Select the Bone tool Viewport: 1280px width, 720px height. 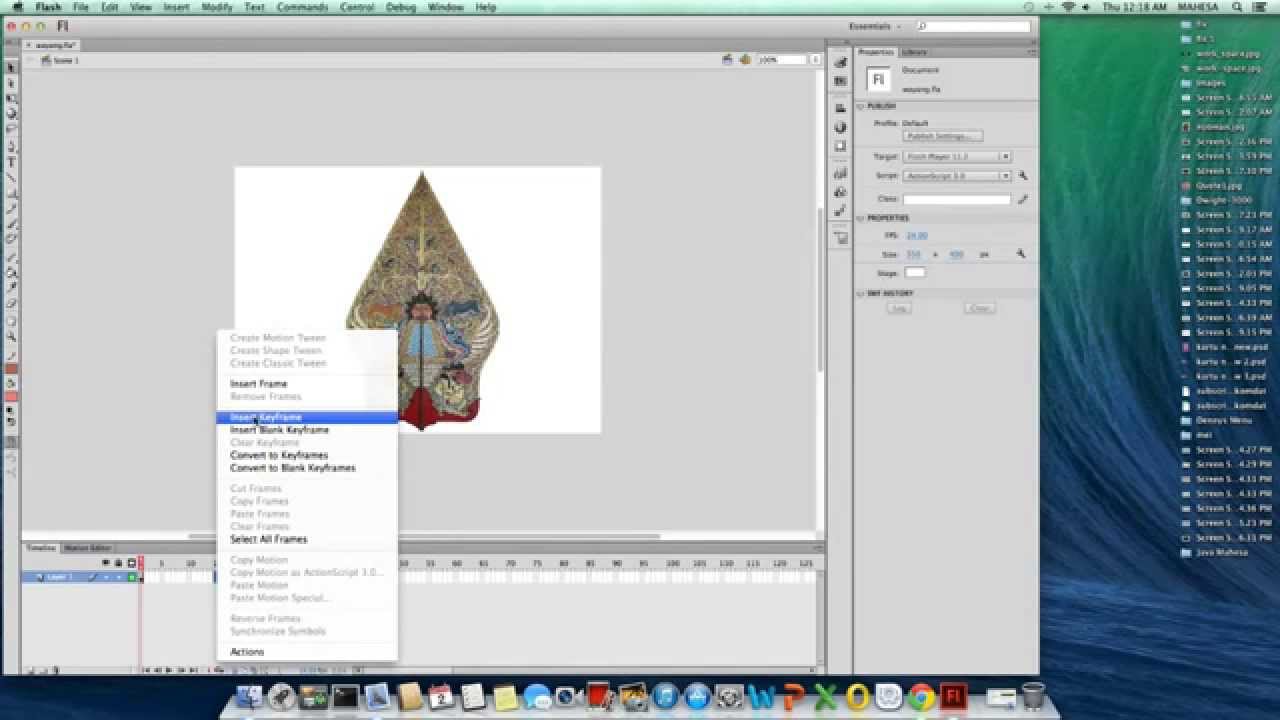click(11, 256)
